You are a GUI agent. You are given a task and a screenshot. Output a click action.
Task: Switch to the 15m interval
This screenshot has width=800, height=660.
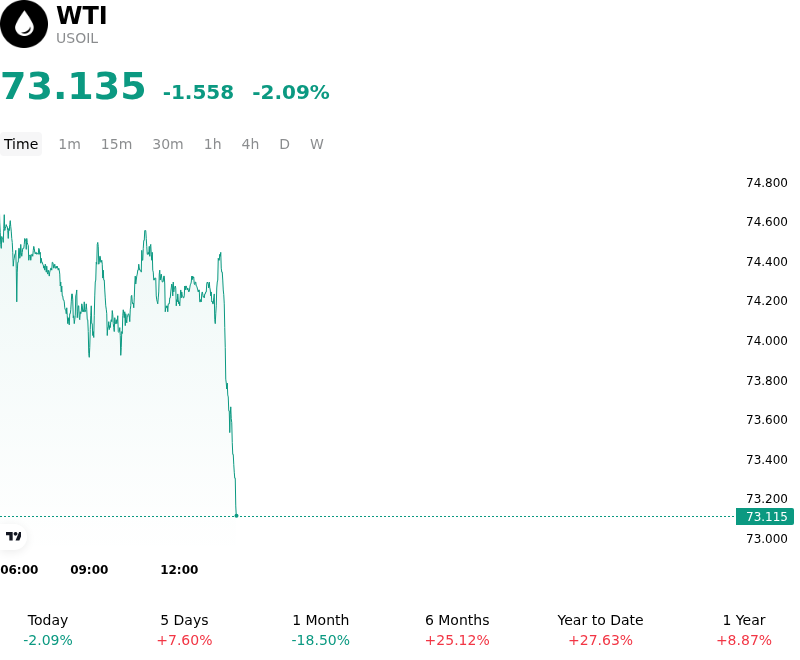116,144
